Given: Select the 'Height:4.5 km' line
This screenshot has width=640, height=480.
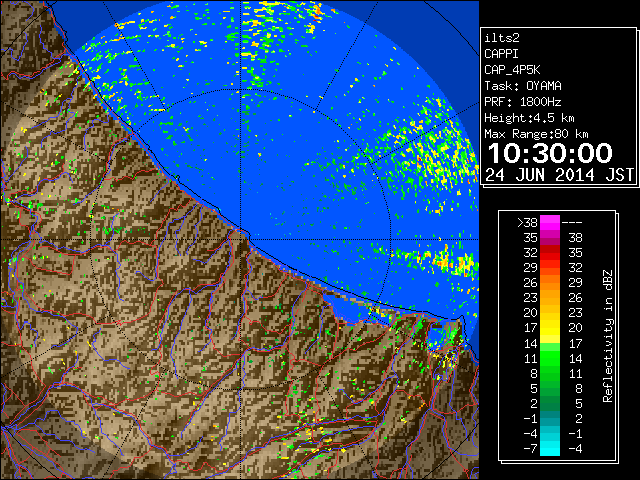Looking at the screenshot, I should pos(529,118).
